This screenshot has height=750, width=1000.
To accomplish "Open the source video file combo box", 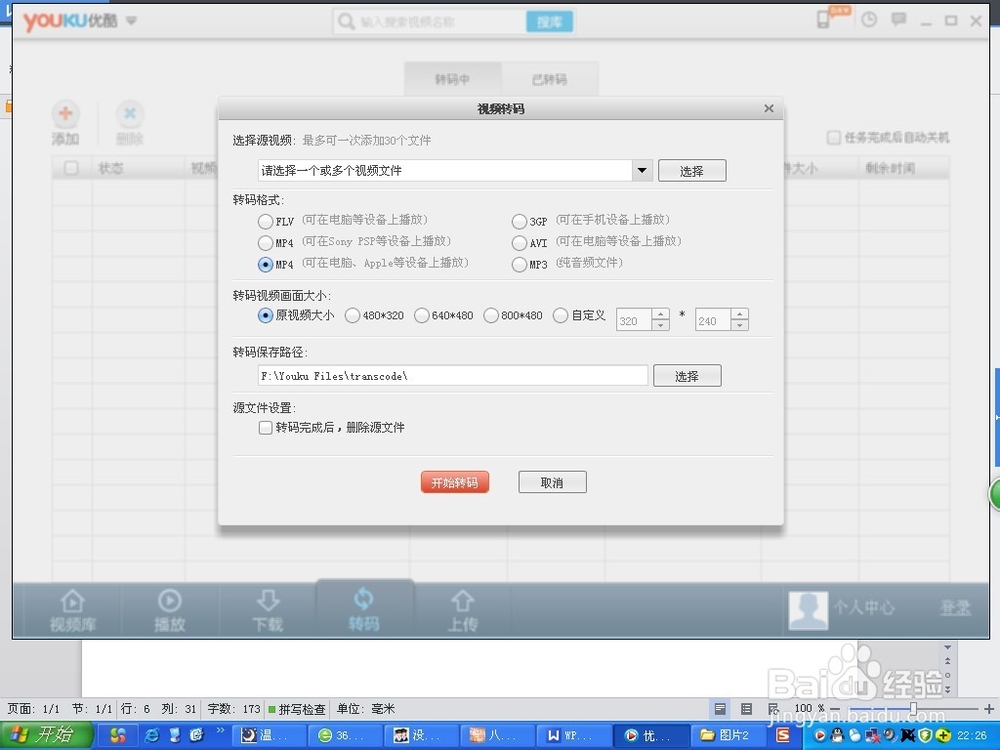I will [445, 170].
